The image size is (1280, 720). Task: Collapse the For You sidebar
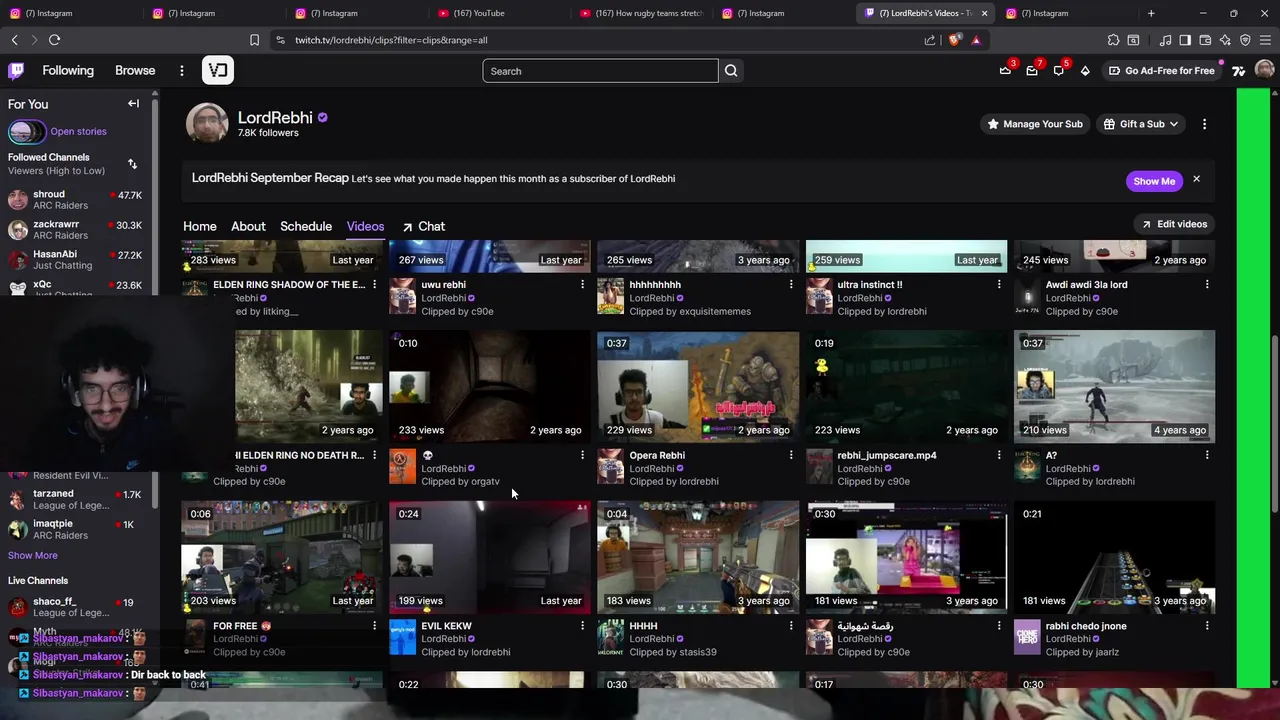(133, 104)
